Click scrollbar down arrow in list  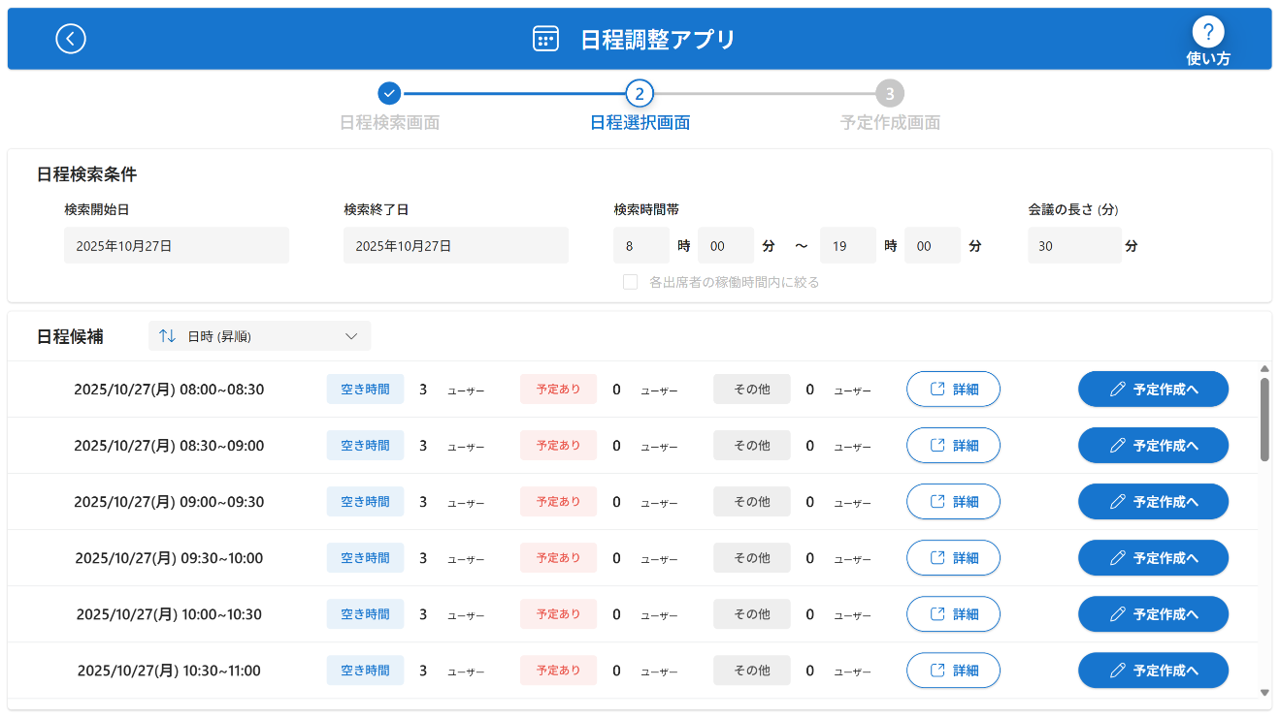coord(1264,692)
